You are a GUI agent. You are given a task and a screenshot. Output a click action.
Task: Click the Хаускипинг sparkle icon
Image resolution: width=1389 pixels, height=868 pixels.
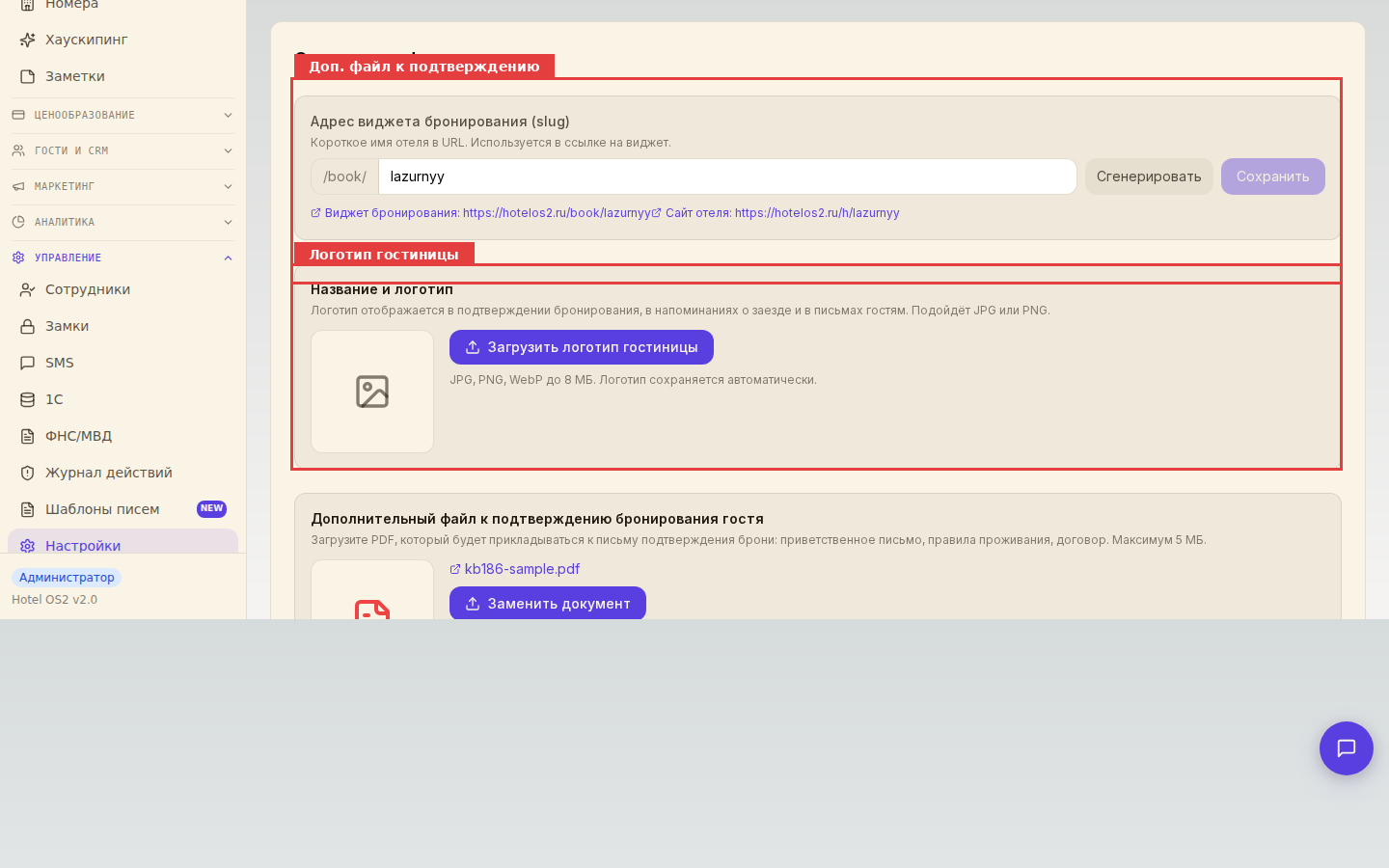tap(28, 40)
